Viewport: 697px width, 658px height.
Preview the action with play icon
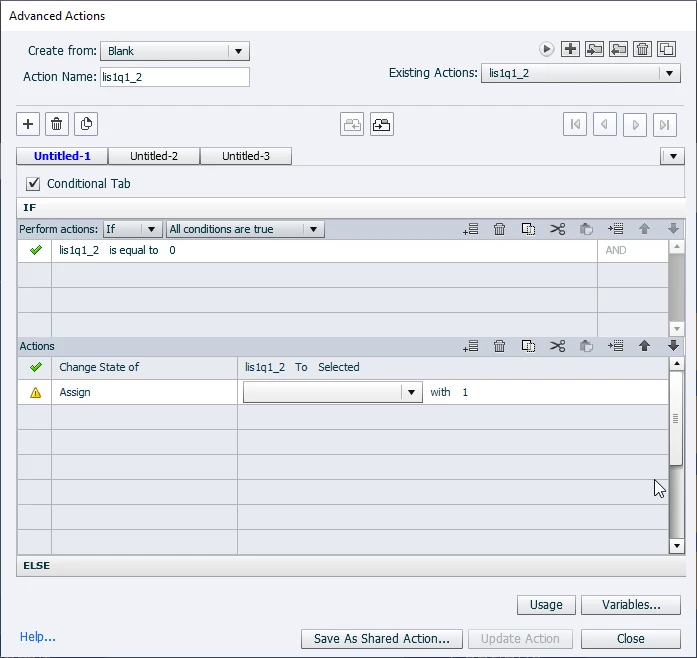pyautogui.click(x=546, y=49)
